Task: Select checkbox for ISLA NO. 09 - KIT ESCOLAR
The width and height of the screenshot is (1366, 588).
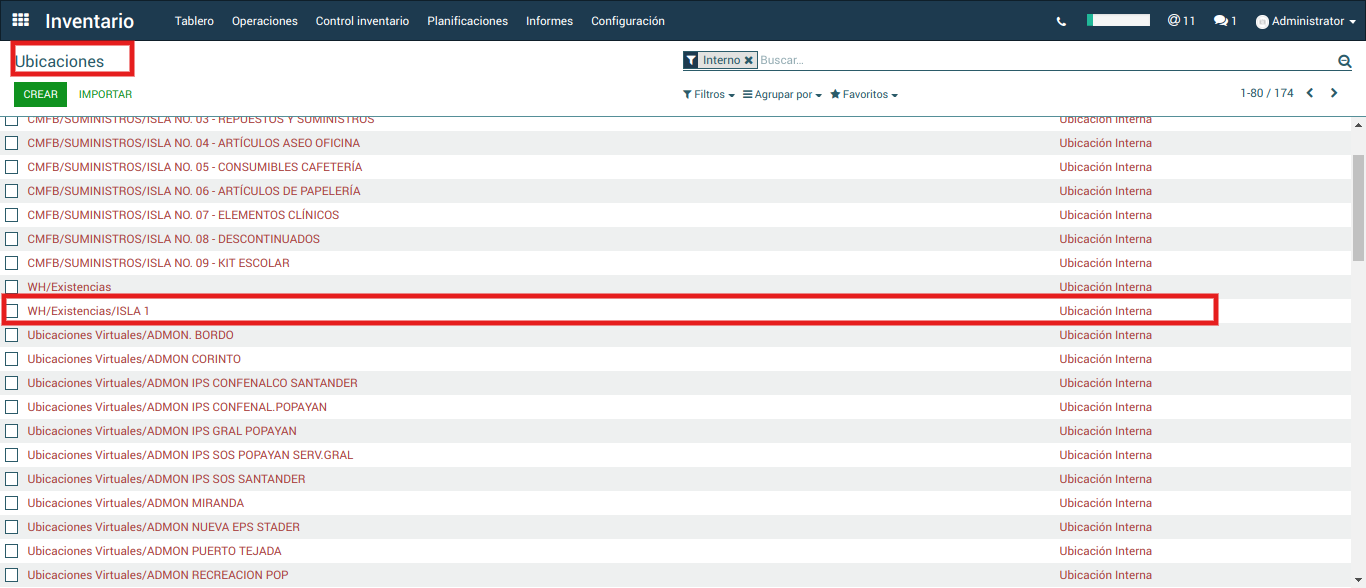Action: point(12,263)
